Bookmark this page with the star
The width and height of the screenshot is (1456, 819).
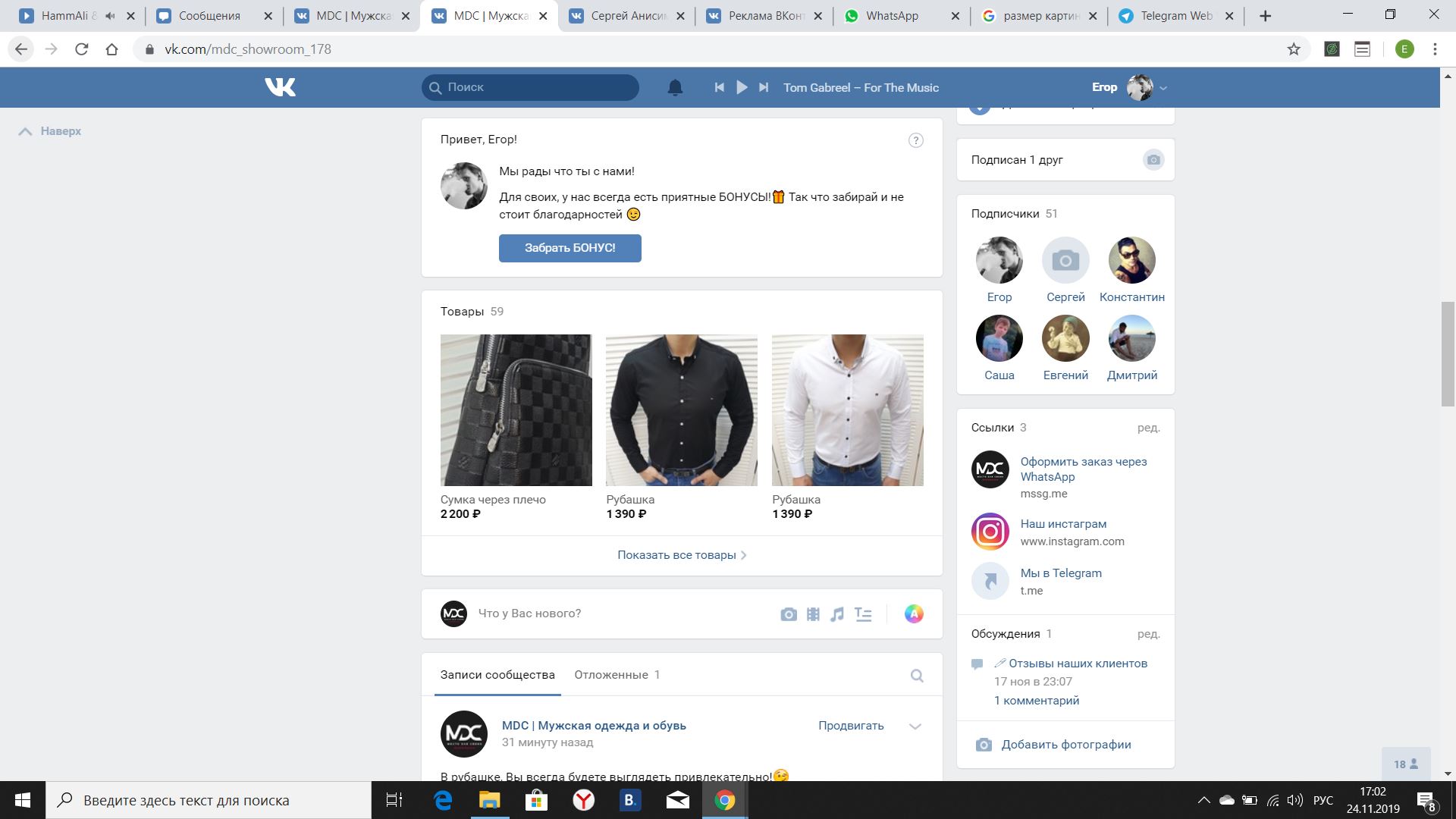1294,49
